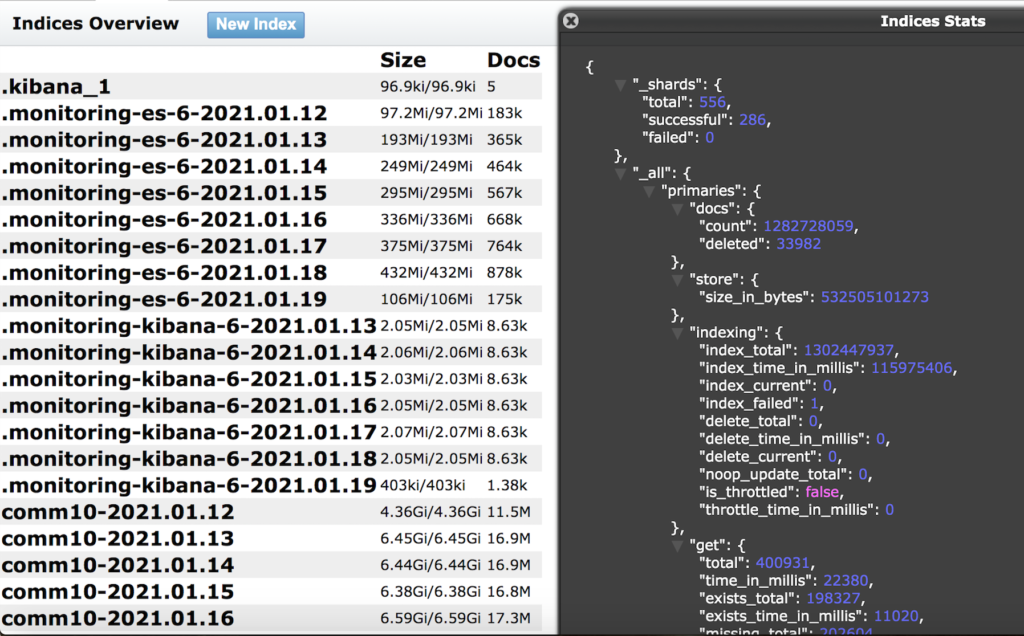This screenshot has width=1024, height=636.
Task: Open index .monitoring-es-6-2021.01.15
Action: coord(164,193)
